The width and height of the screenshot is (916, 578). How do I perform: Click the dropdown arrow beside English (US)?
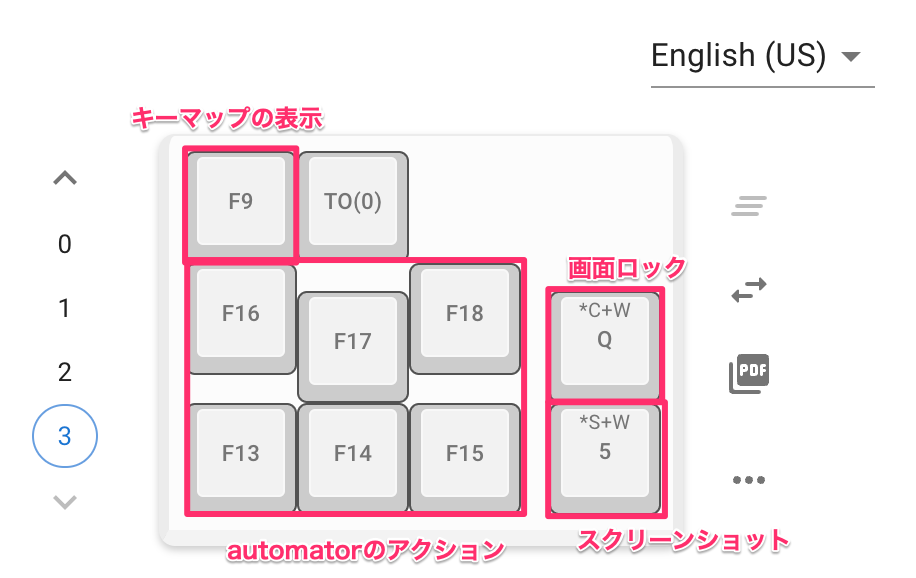click(x=851, y=57)
